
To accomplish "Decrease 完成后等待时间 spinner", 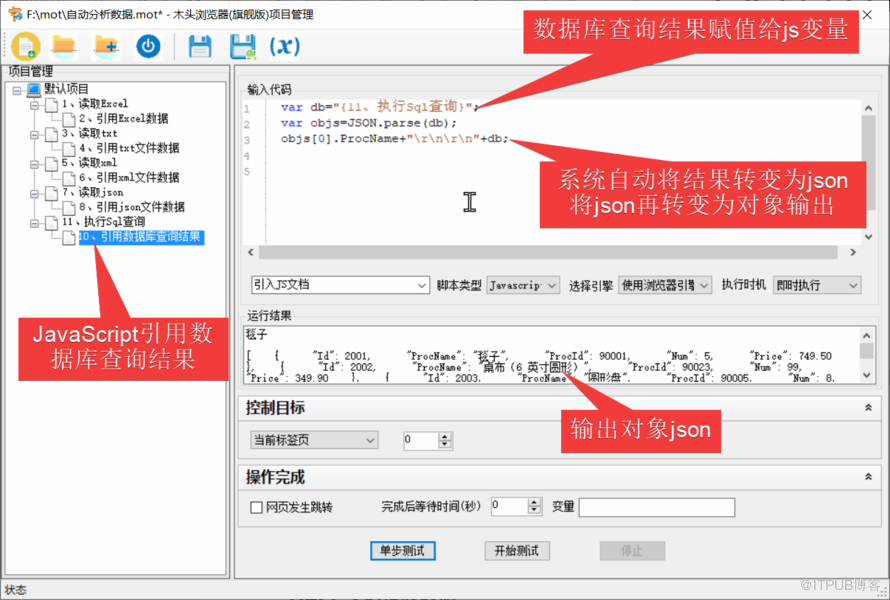I will click(534, 510).
